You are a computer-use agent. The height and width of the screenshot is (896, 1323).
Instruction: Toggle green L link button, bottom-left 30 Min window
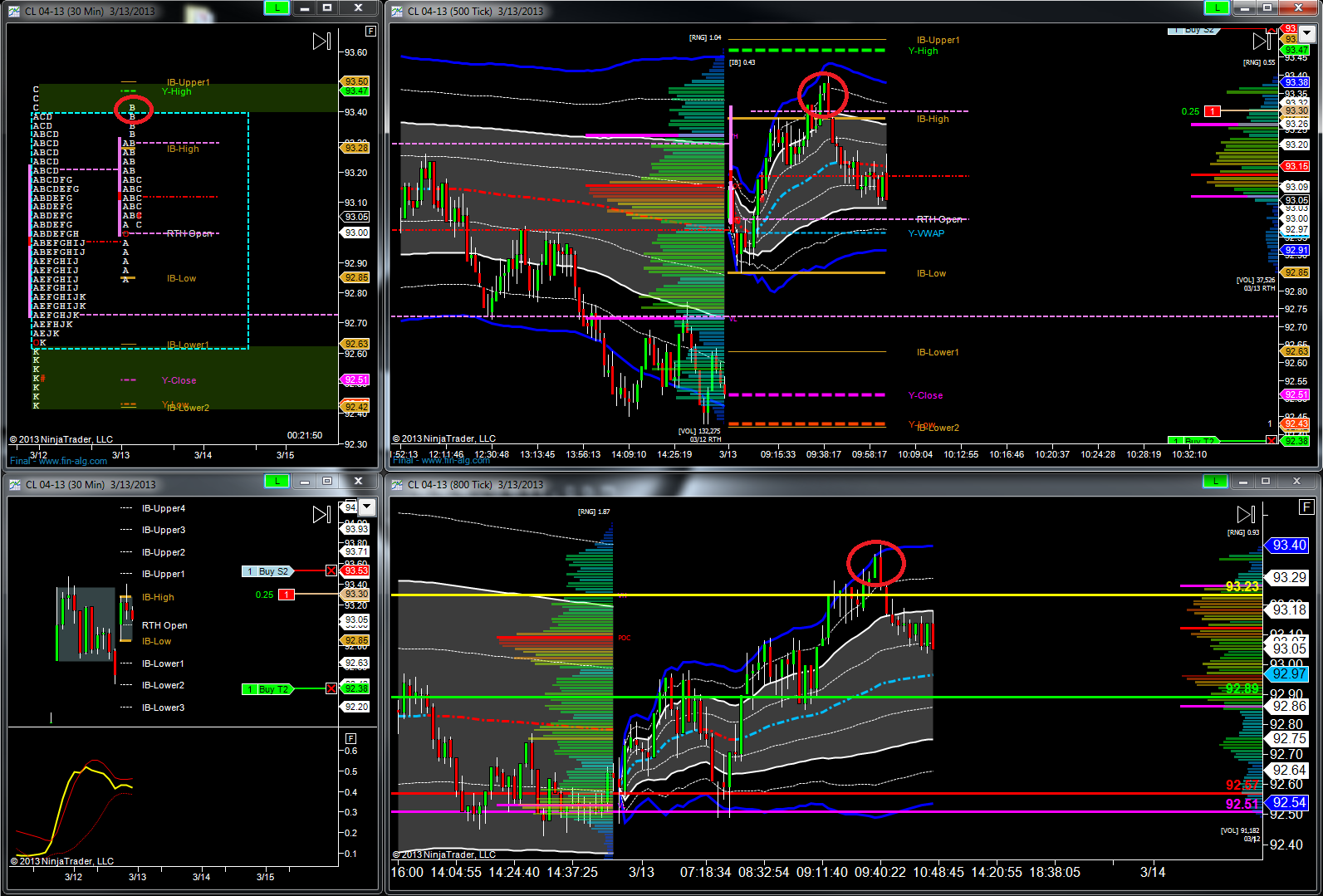pyautogui.click(x=276, y=481)
